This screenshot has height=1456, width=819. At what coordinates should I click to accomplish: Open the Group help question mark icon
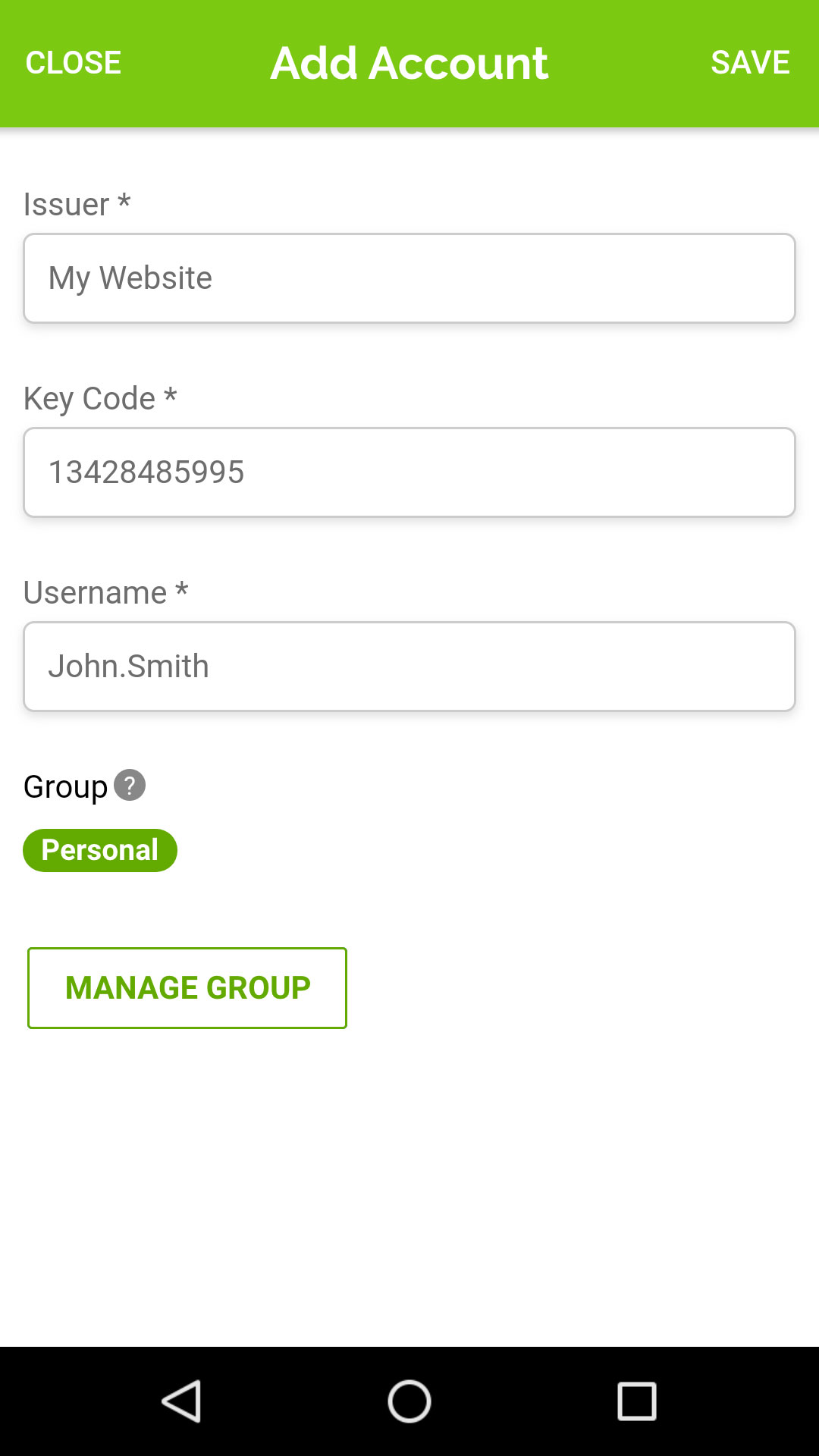[130, 786]
